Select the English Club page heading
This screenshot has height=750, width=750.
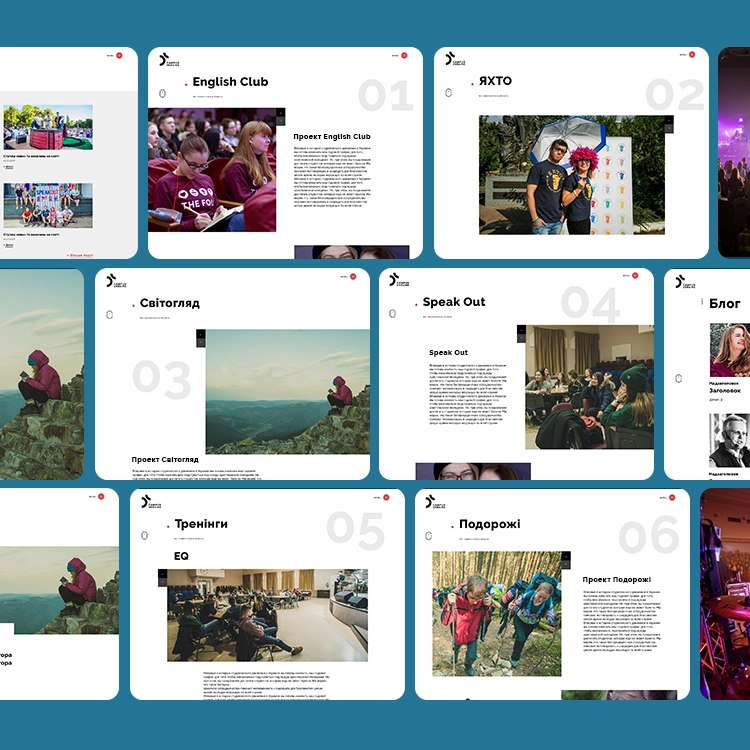coord(230,82)
